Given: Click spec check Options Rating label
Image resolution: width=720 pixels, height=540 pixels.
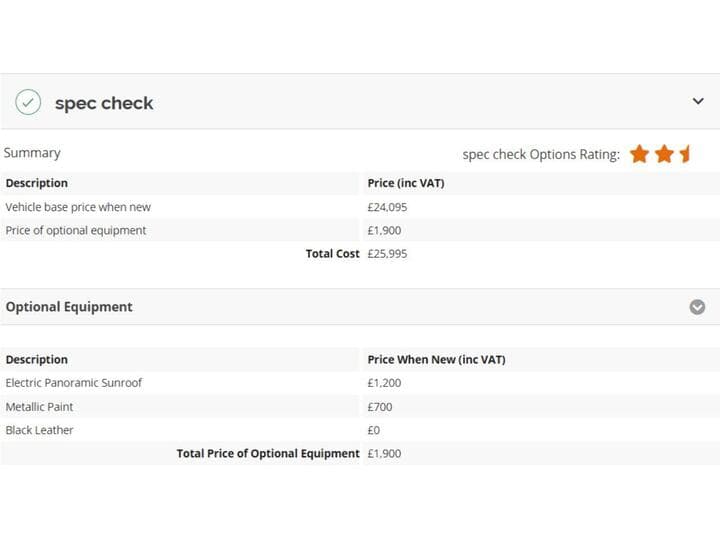Looking at the screenshot, I should pyautogui.click(x=541, y=155).
